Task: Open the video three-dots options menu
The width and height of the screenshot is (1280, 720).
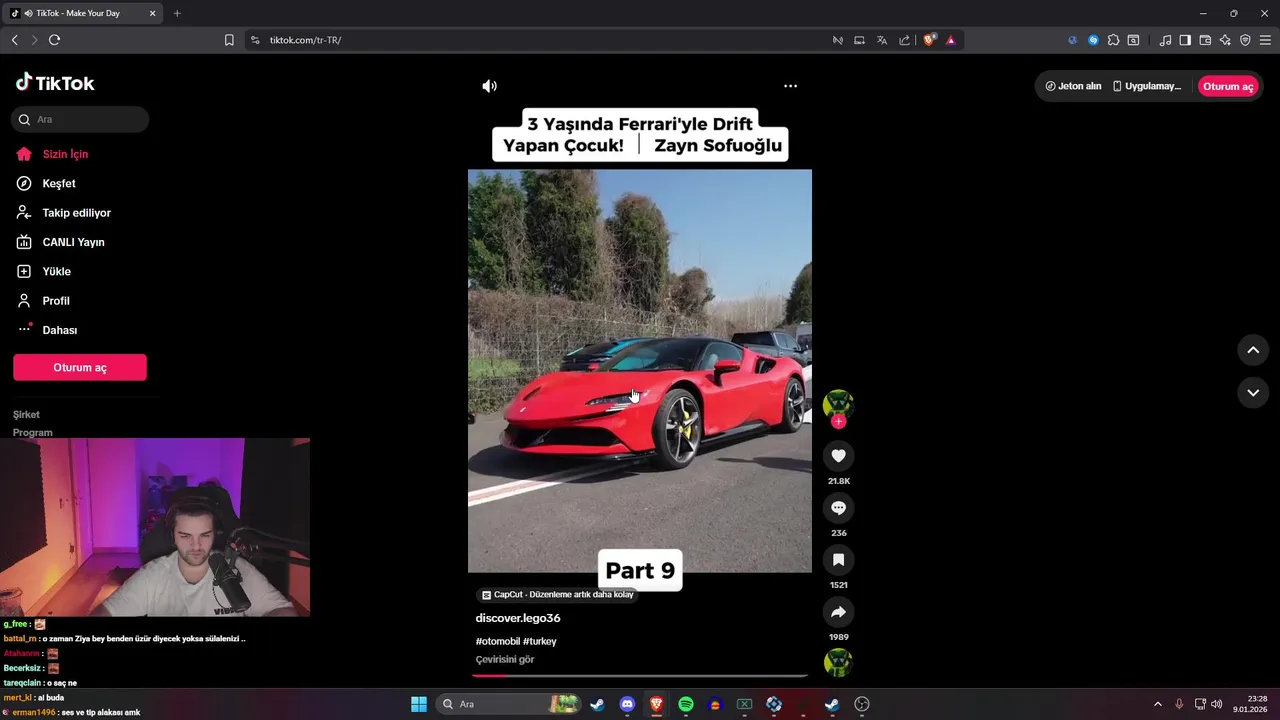Action: (x=790, y=86)
